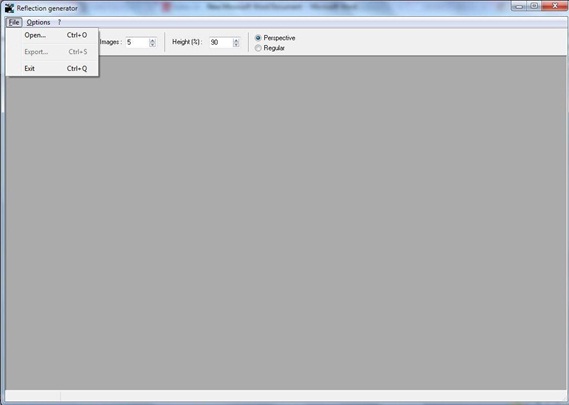The image size is (569, 405).
Task: Minimize the Reflection generator window
Action: pos(519,6)
